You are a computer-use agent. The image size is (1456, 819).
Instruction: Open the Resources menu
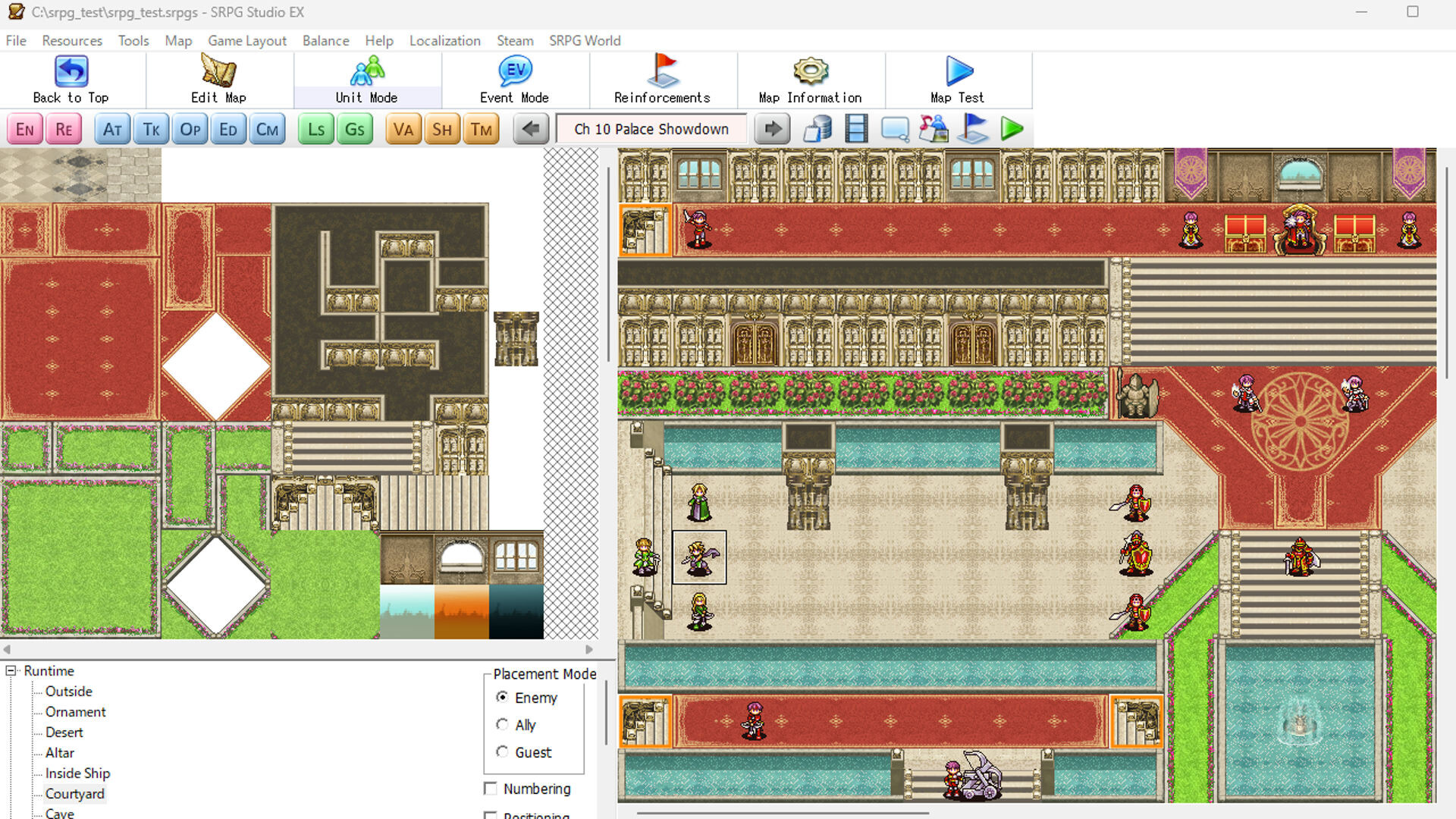(x=71, y=41)
